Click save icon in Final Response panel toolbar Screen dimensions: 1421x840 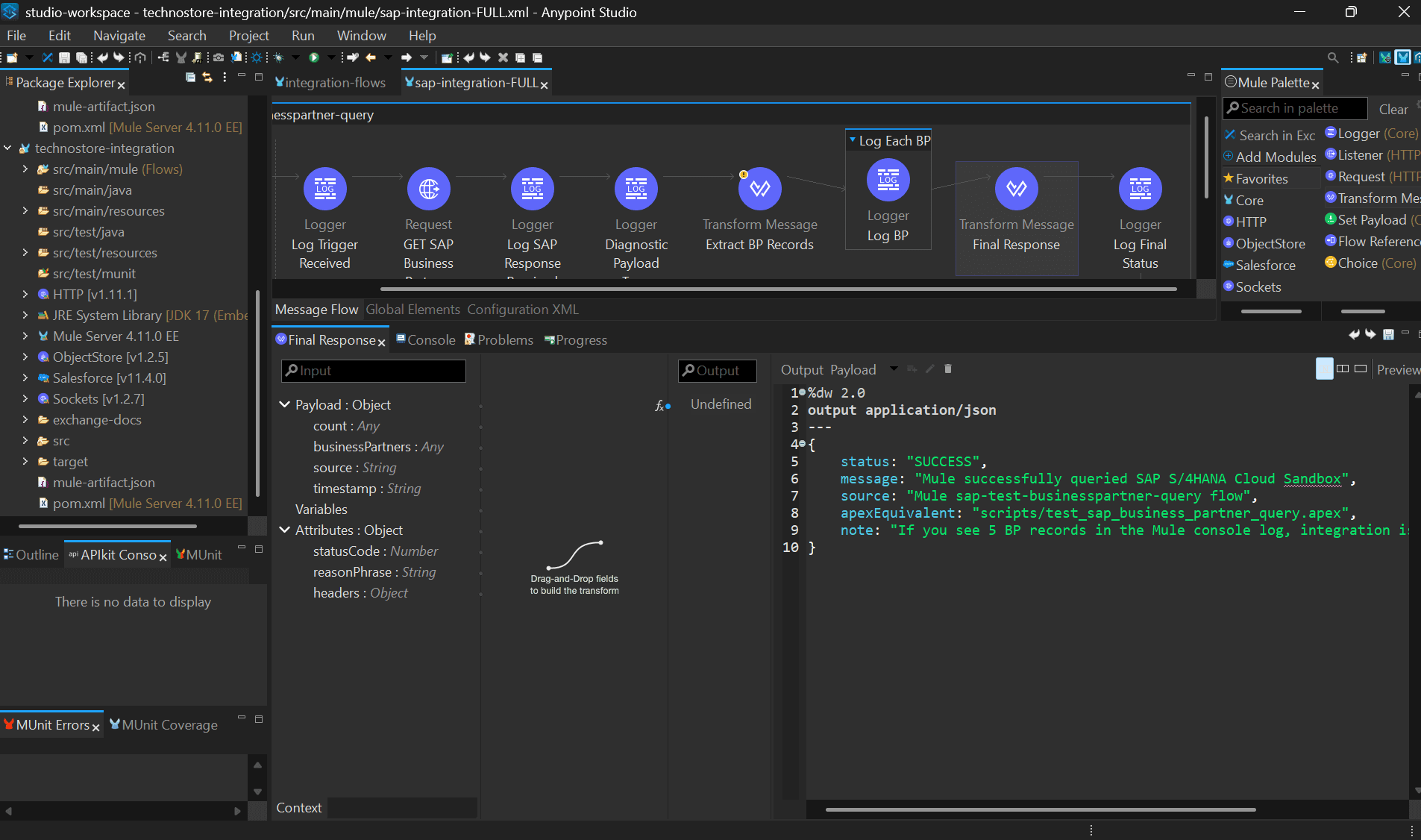coord(1388,334)
